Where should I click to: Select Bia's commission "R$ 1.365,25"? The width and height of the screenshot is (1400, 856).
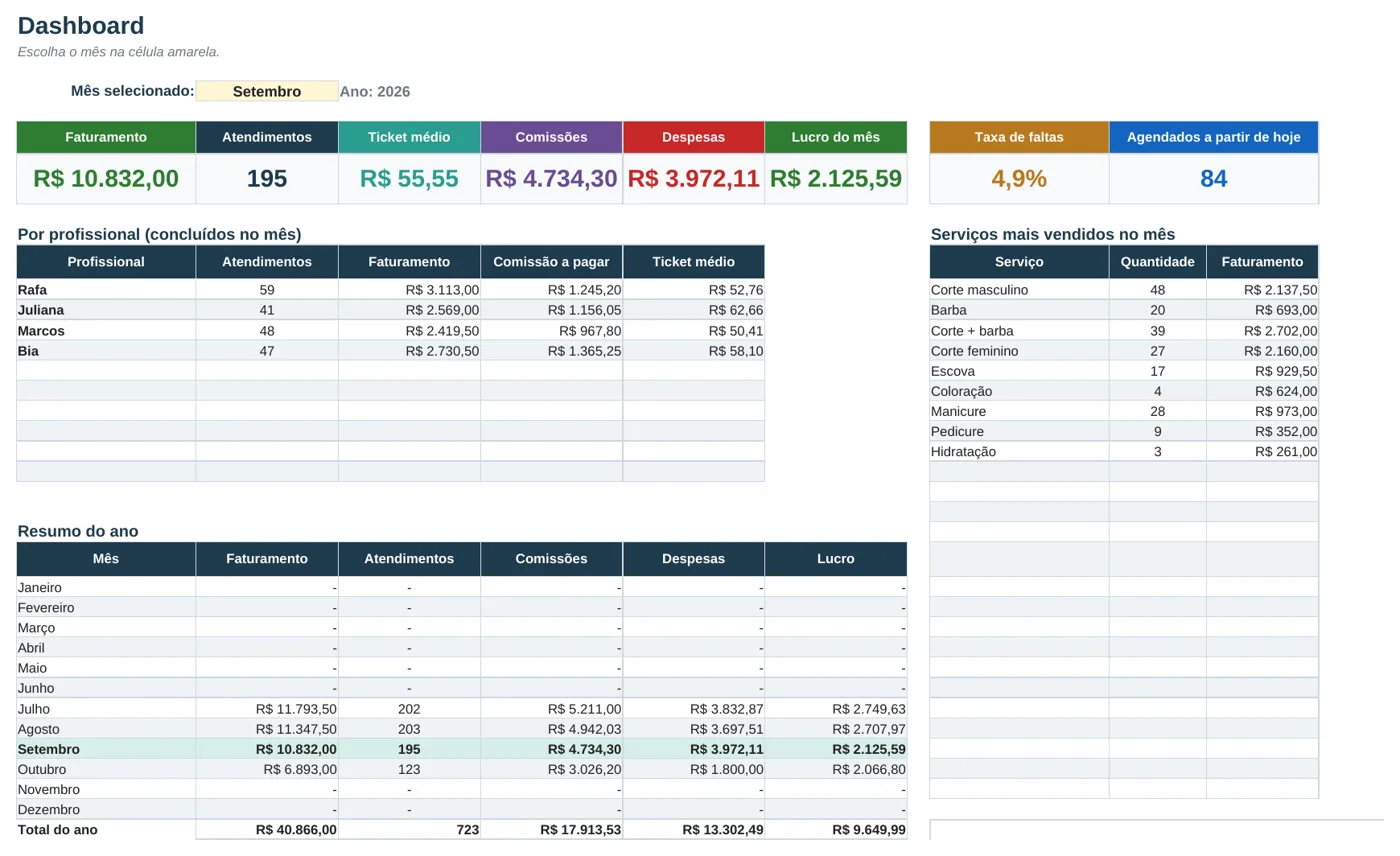point(552,351)
